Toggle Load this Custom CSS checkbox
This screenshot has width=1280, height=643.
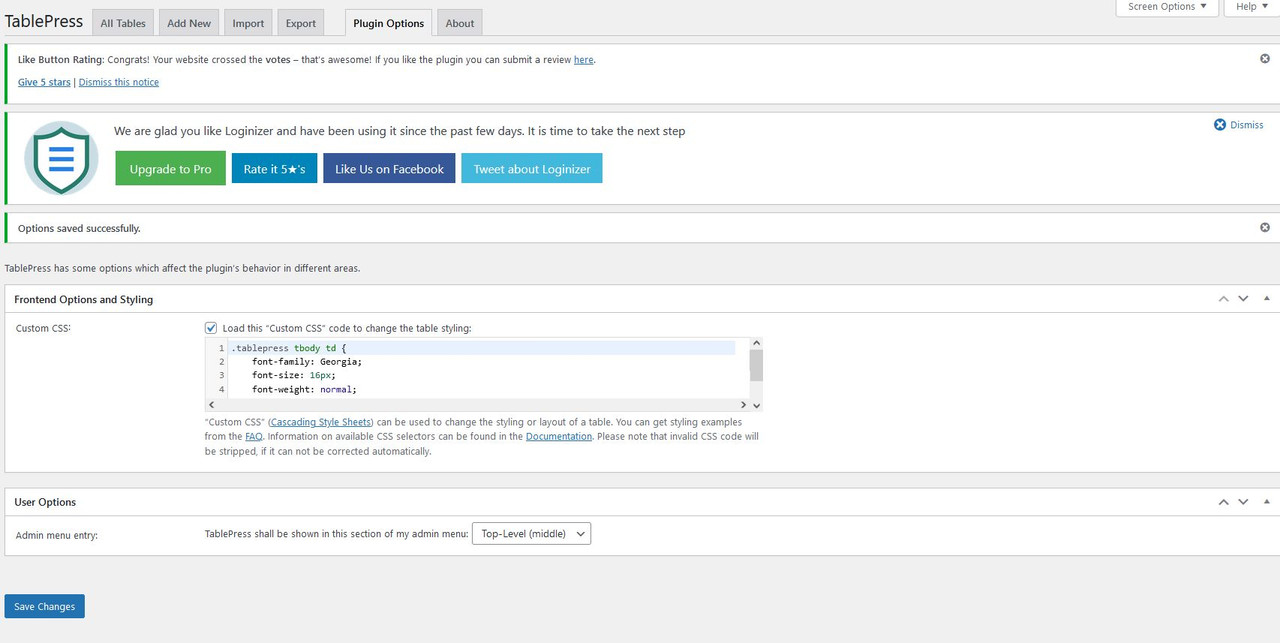(211, 328)
